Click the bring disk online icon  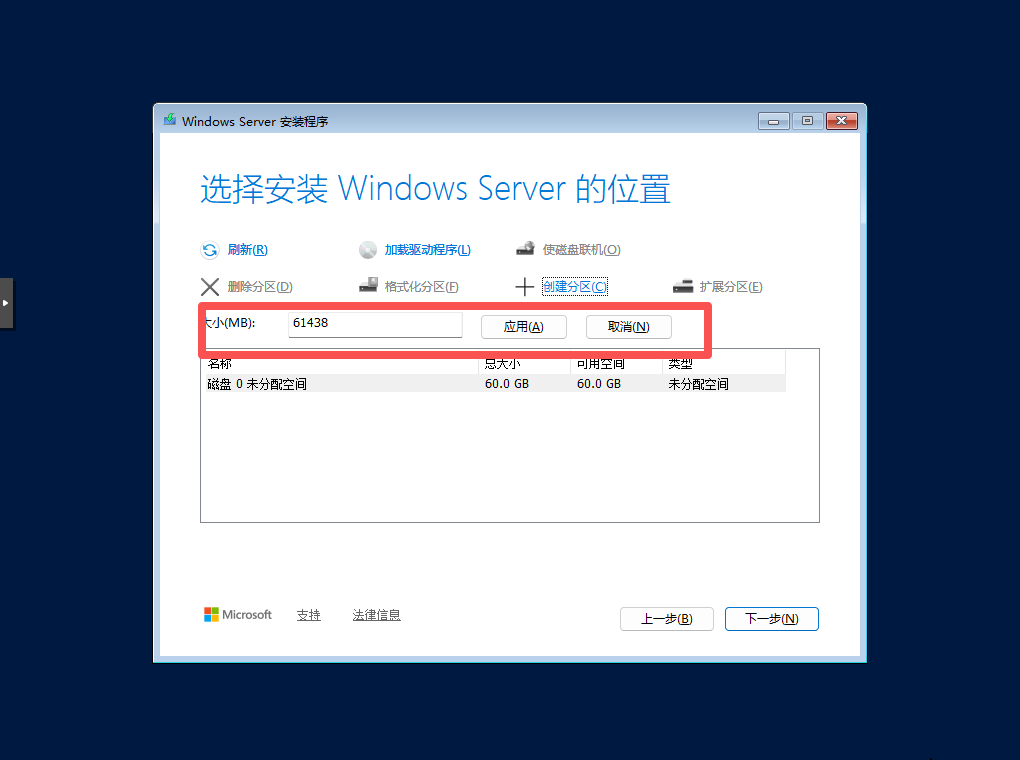525,249
